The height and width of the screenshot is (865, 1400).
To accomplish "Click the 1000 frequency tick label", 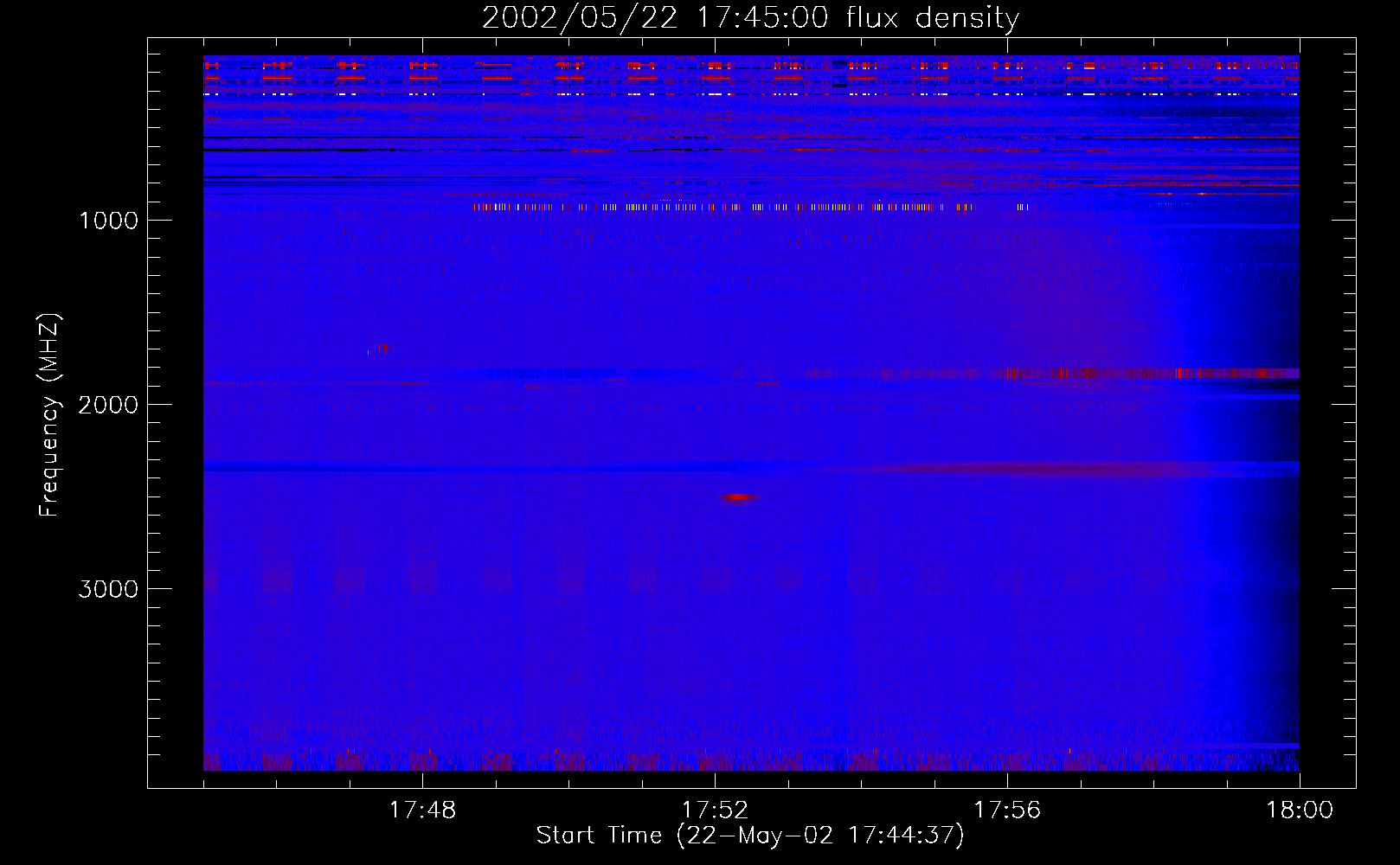I will tap(108, 221).
